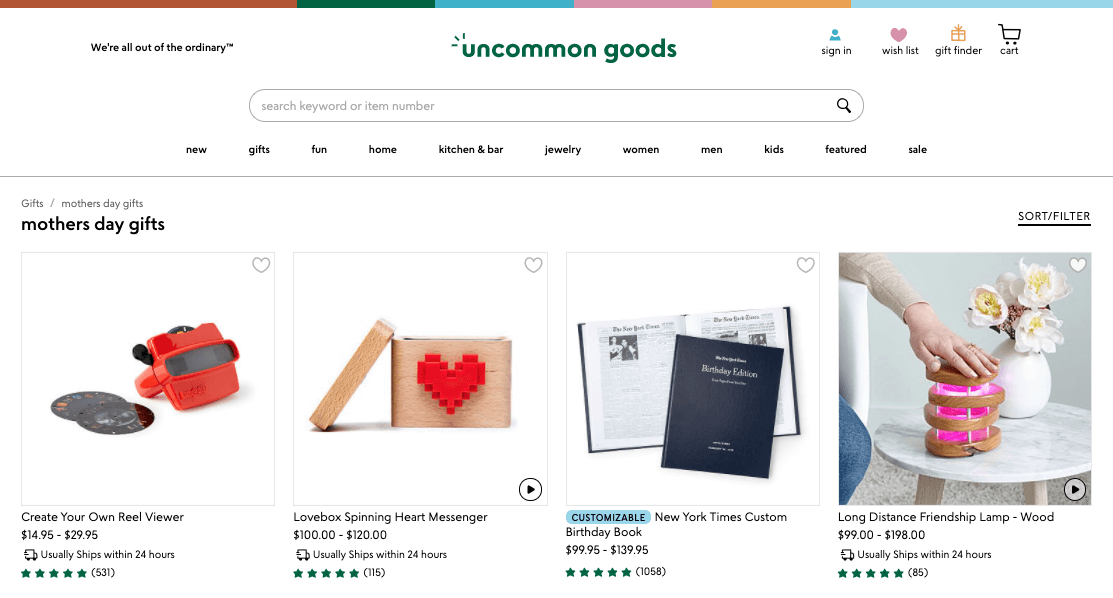The image size is (1113, 598).
Task: Add Lovebox Spinning Heart Messenger to wishlist
Action: [x=533, y=265]
